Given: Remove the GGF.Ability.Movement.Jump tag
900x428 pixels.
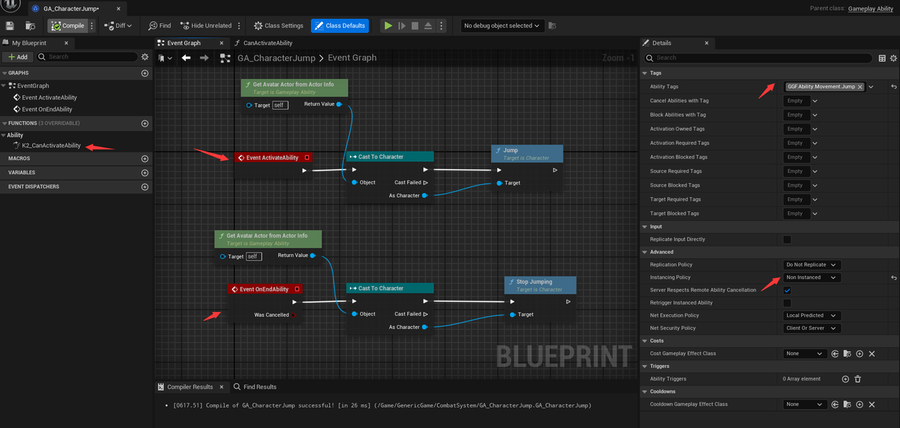Looking at the screenshot, I should [860, 87].
